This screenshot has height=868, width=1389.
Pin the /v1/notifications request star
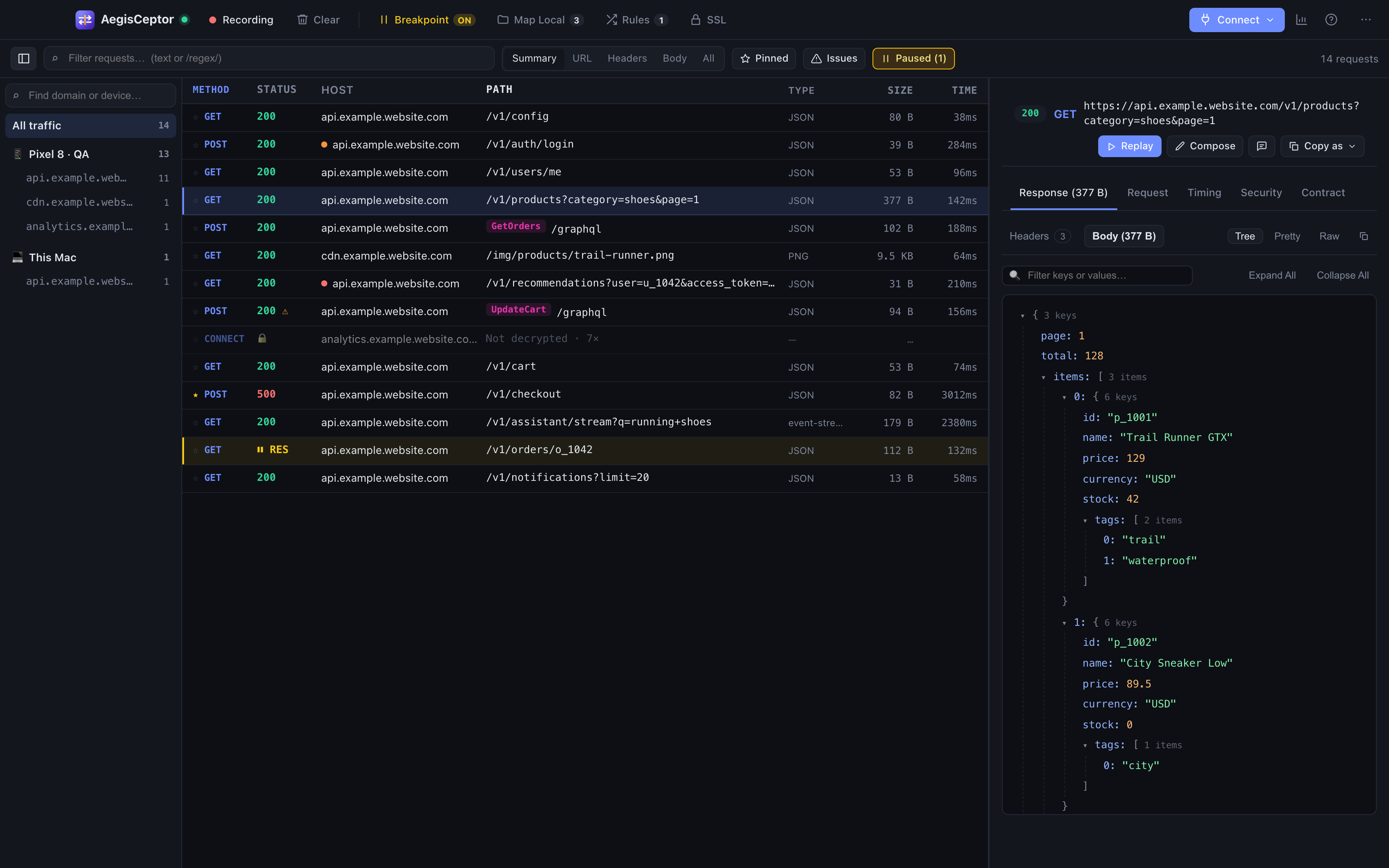(196, 478)
